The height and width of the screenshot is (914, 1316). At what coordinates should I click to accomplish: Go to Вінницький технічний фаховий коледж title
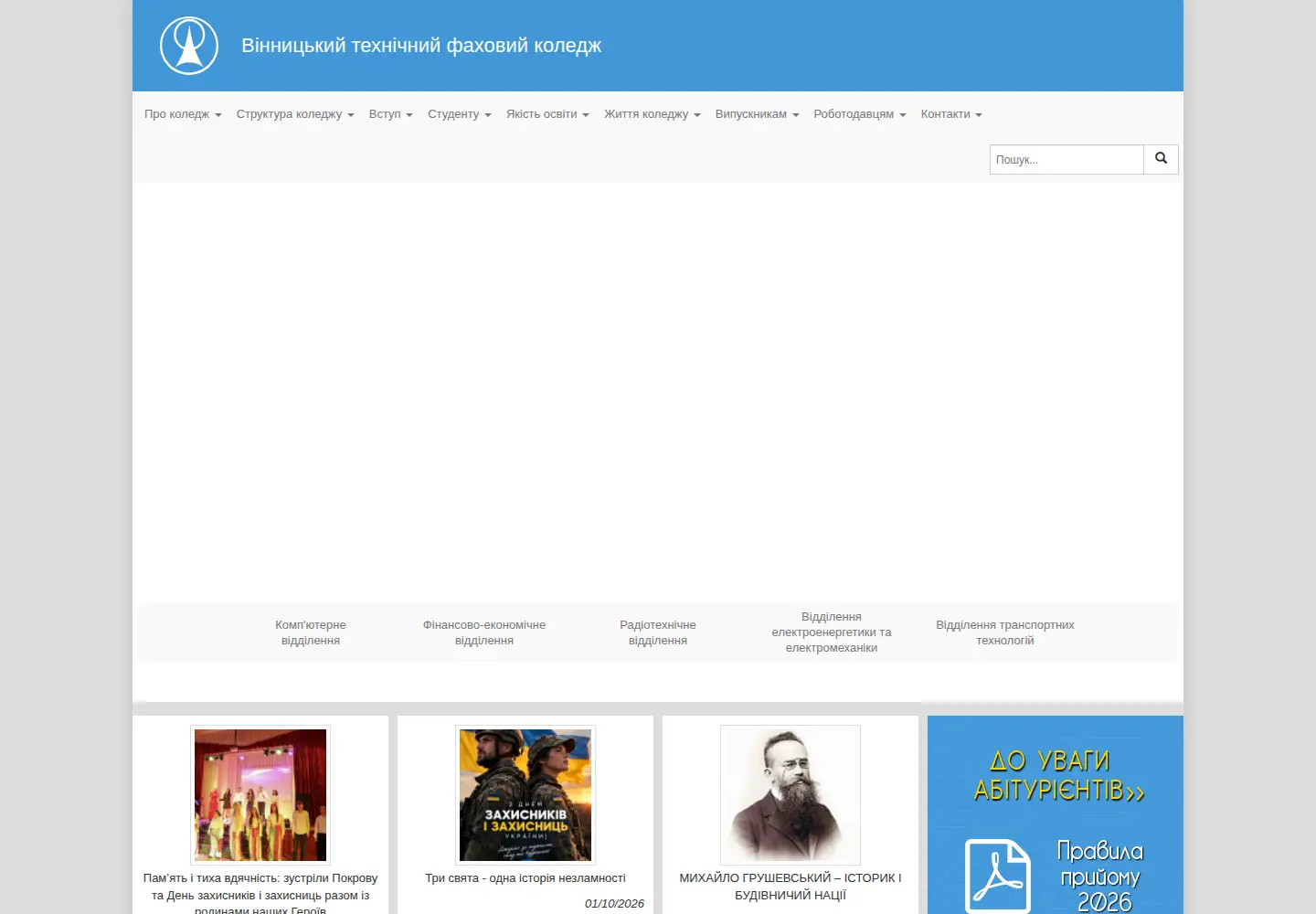click(x=421, y=46)
